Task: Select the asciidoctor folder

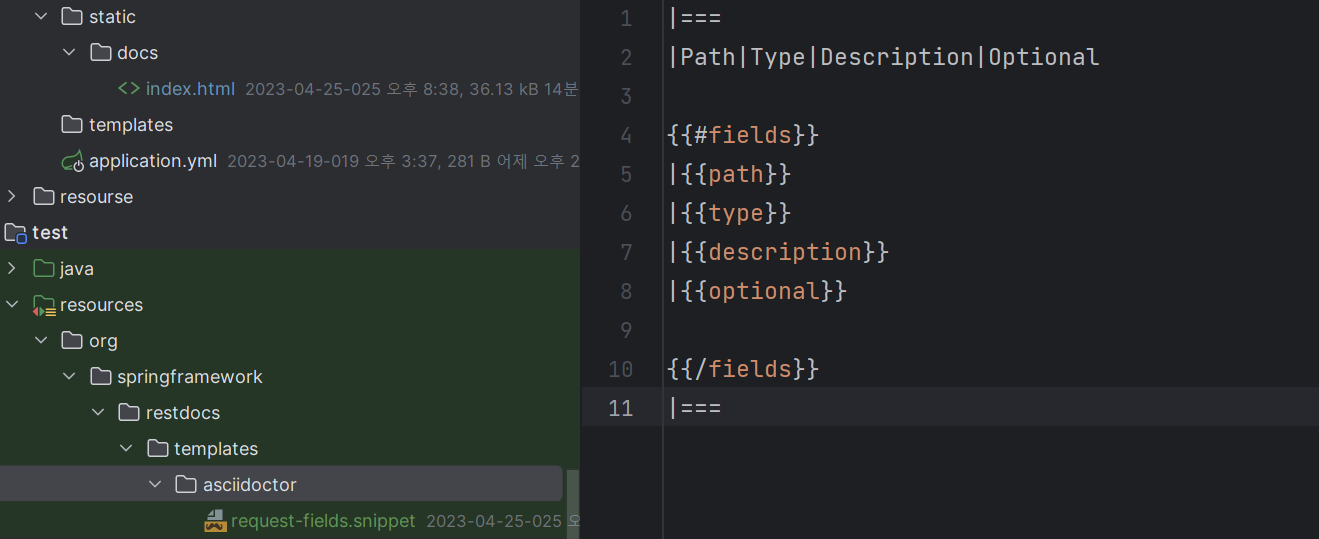Action: pos(250,484)
